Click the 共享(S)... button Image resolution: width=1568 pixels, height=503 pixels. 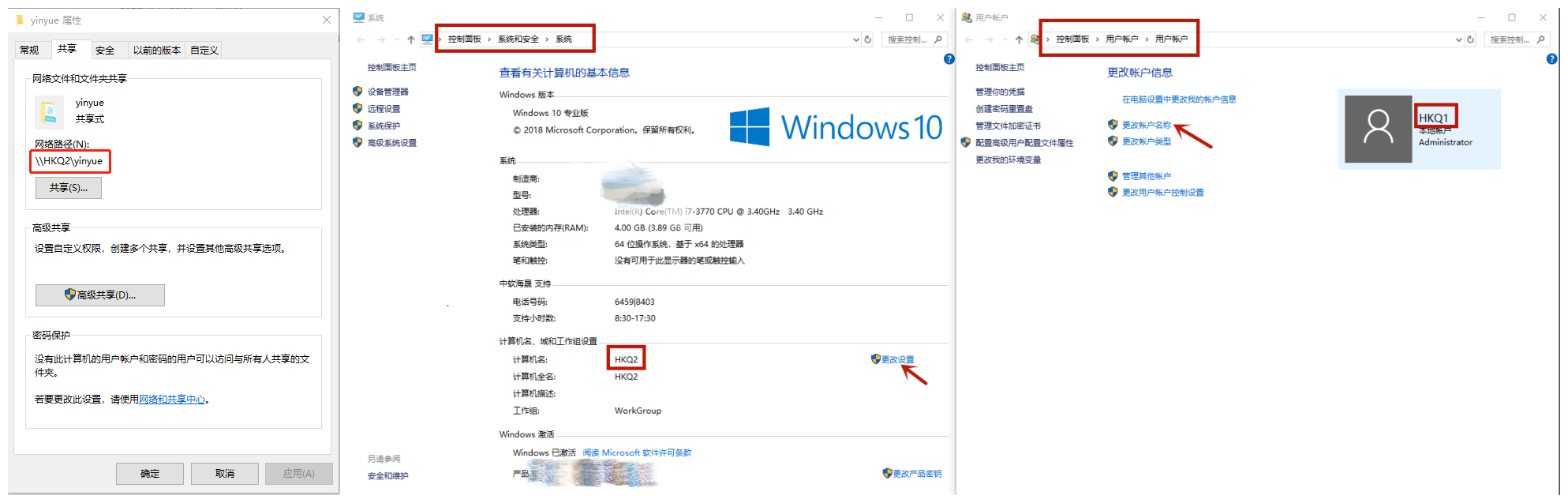(x=69, y=188)
